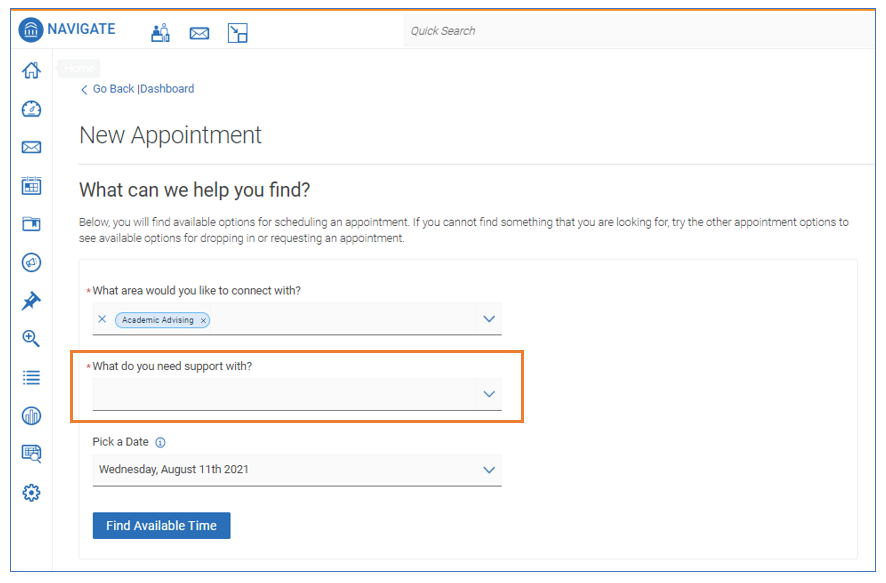This screenshot has height=583, width=886.
Task: Click the Go Back link
Action: (112, 89)
